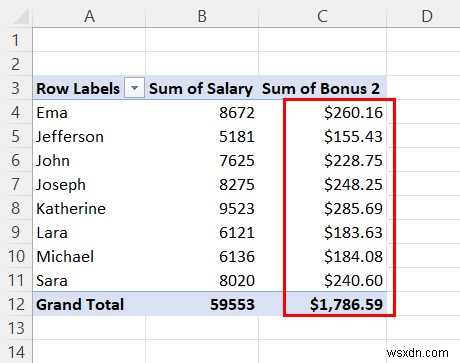Open the Row Labels filter dropdown
460x363 pixels.
point(134,88)
